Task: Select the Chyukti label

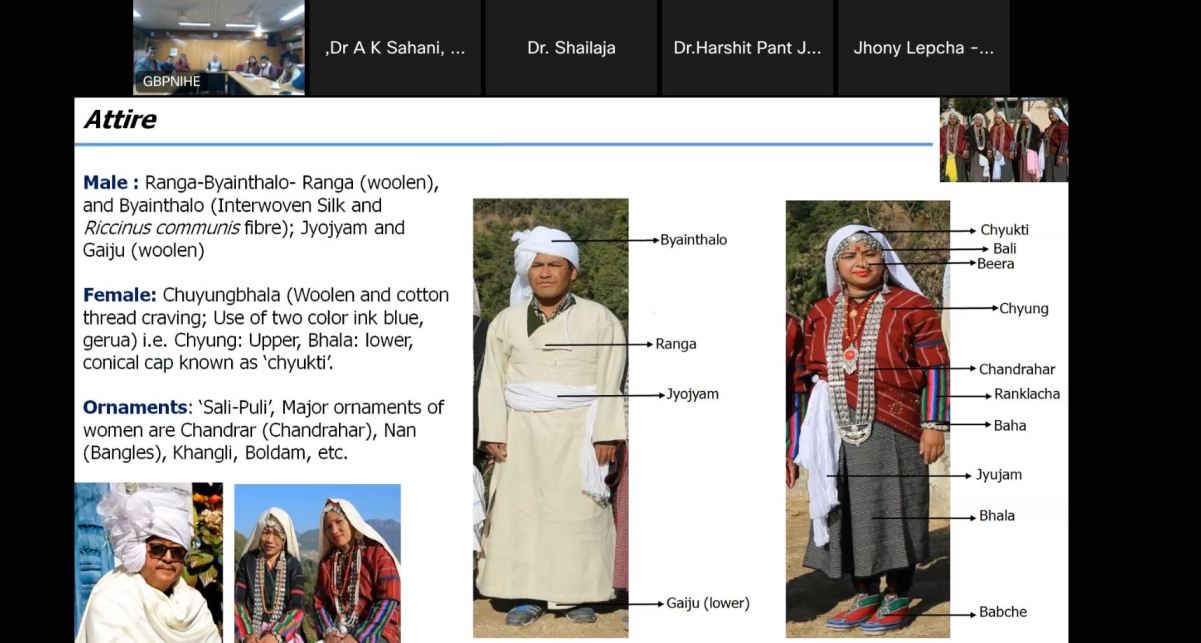Action: (1004, 230)
